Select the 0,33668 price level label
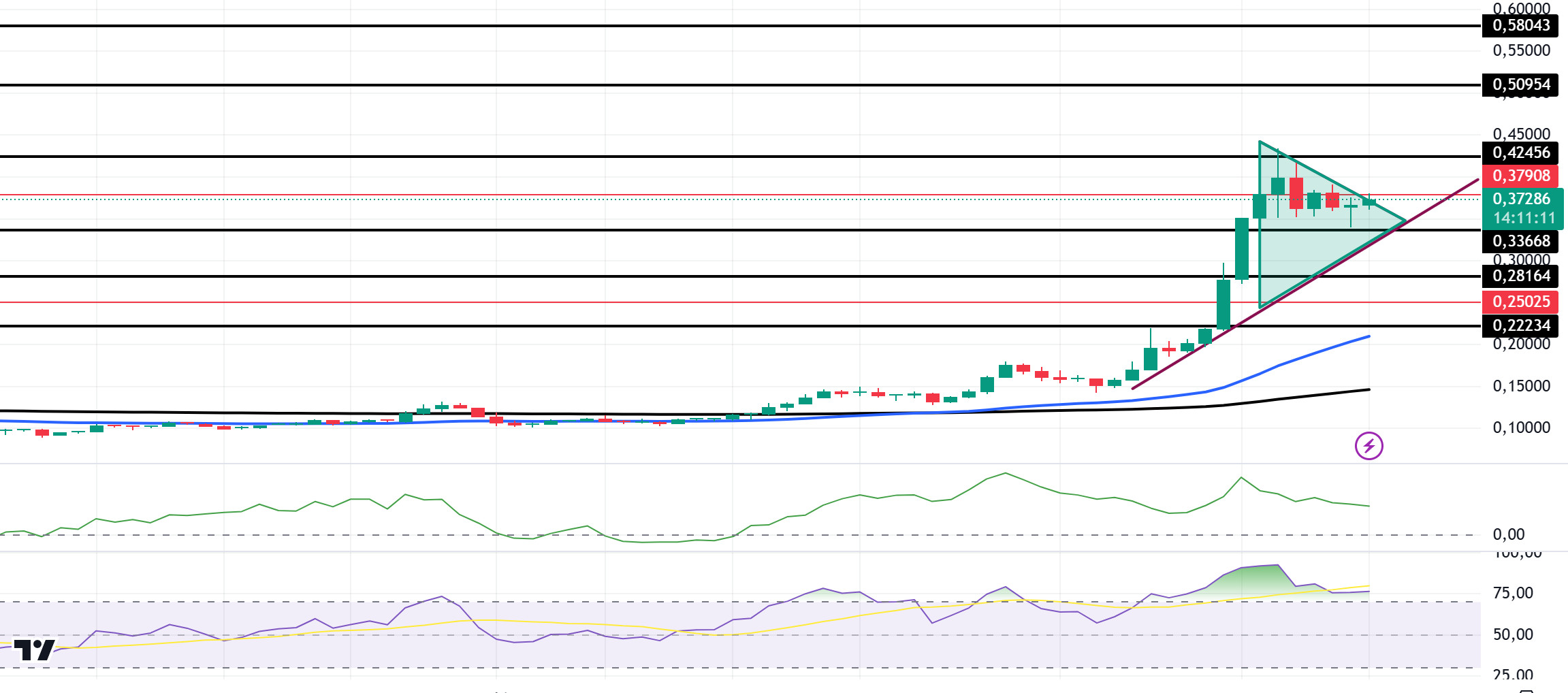 1520,242
